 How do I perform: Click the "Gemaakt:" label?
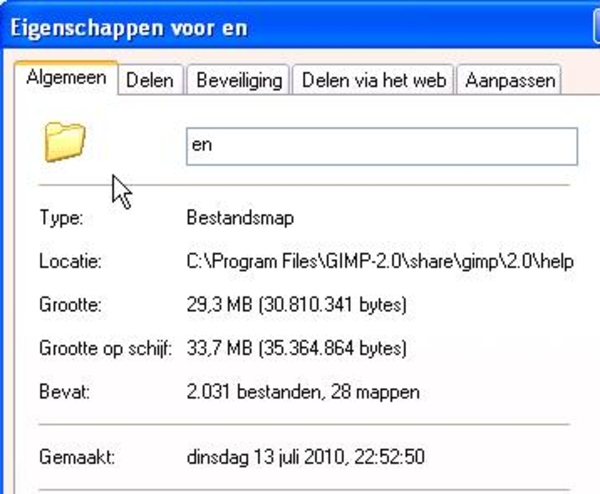coord(76,458)
